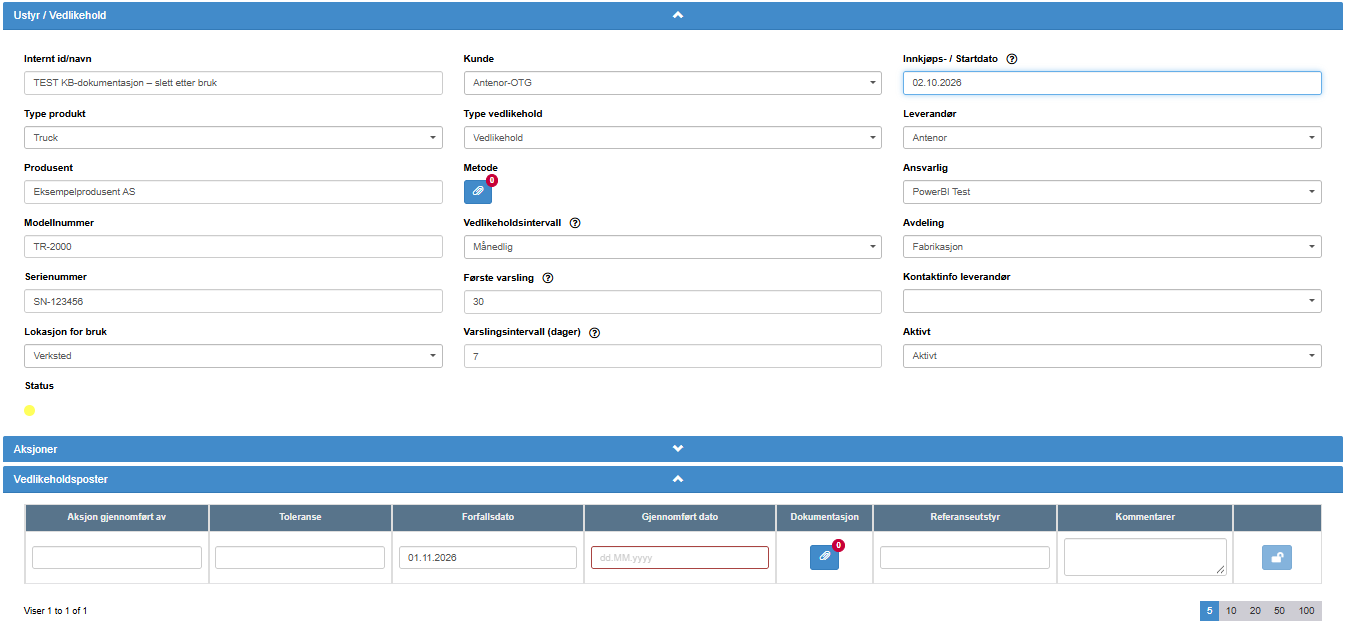Show 5 rows per page

(1209, 611)
